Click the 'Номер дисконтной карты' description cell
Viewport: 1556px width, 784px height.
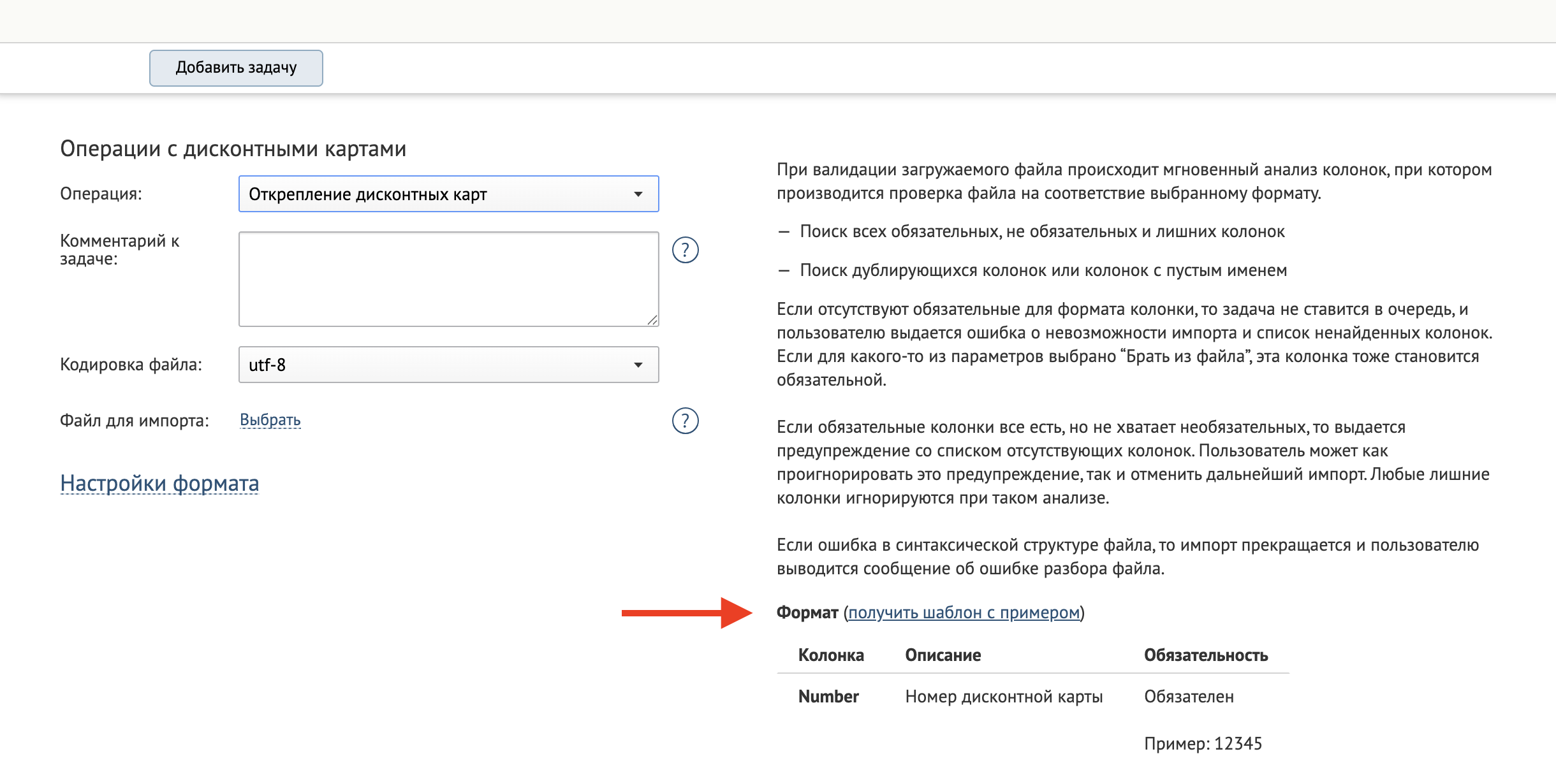pyautogui.click(x=1004, y=697)
